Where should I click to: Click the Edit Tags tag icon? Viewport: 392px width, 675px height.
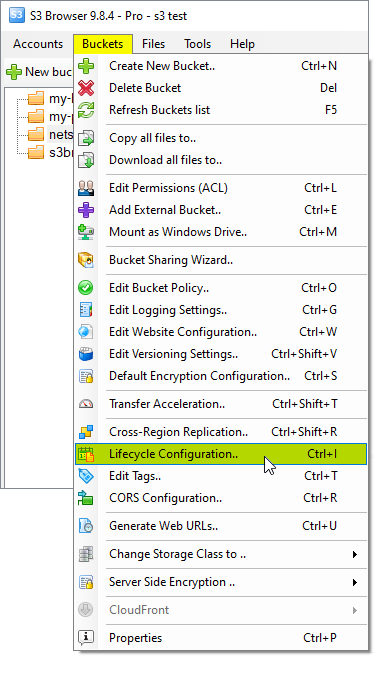pos(86,476)
